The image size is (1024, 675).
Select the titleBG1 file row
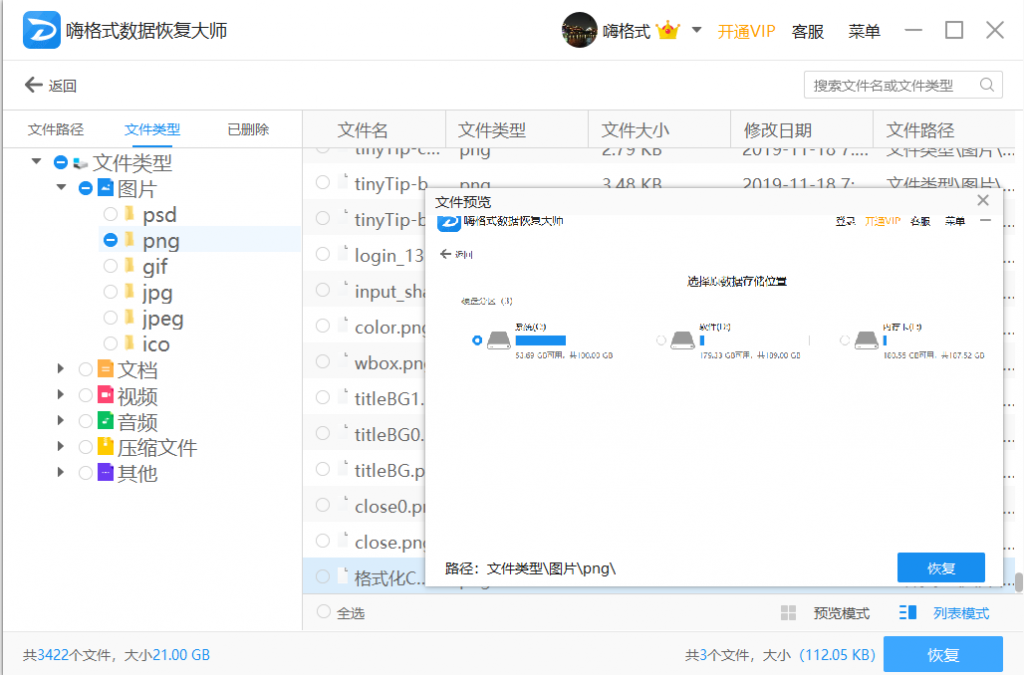pyautogui.click(x=364, y=398)
